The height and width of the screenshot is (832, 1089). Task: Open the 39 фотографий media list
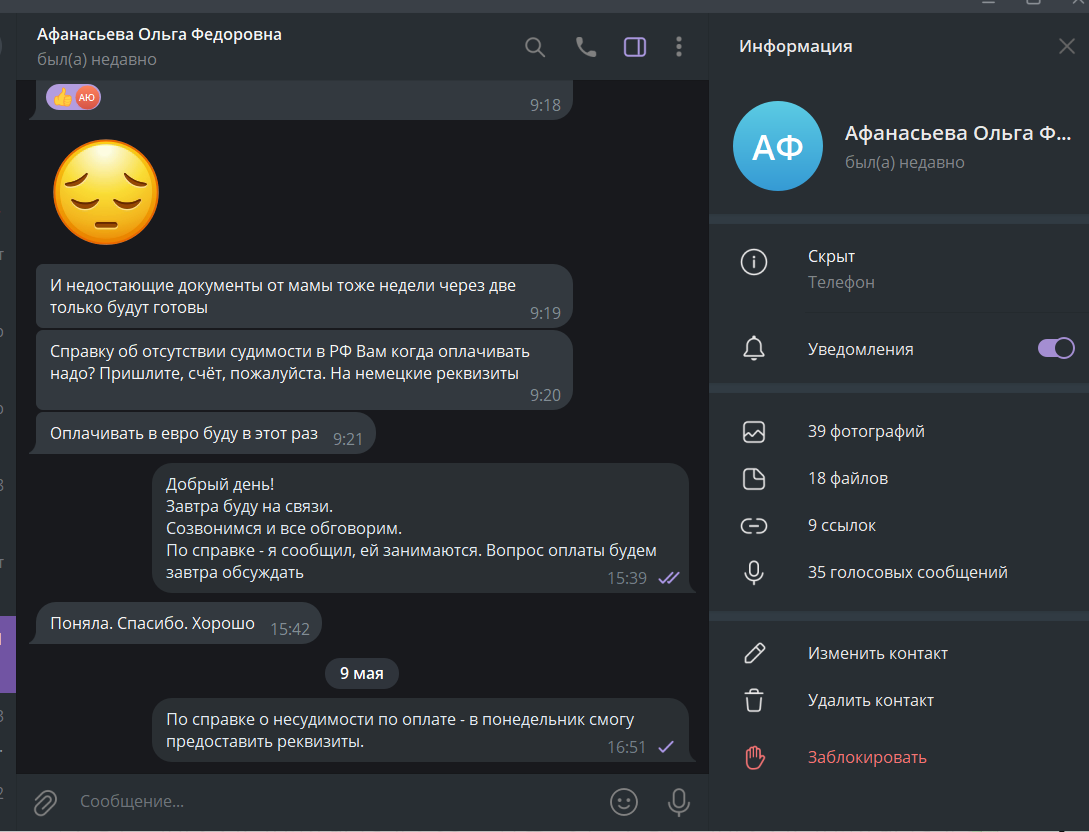point(899,431)
